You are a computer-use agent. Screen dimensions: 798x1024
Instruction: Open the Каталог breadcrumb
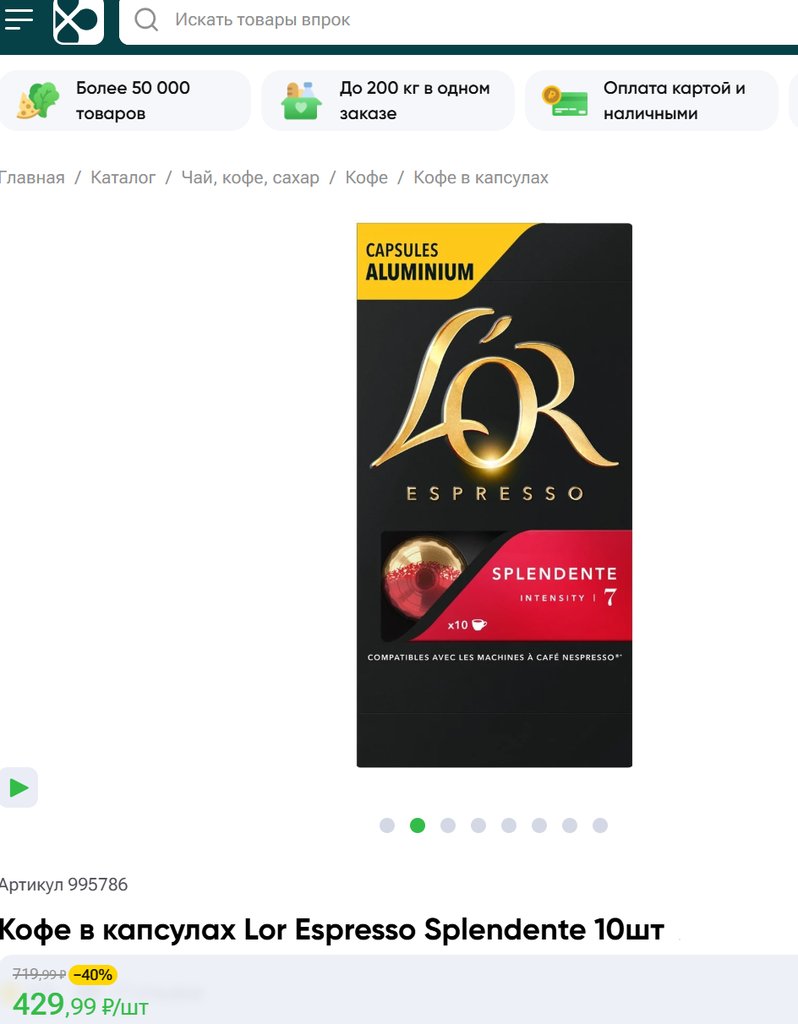[123, 178]
